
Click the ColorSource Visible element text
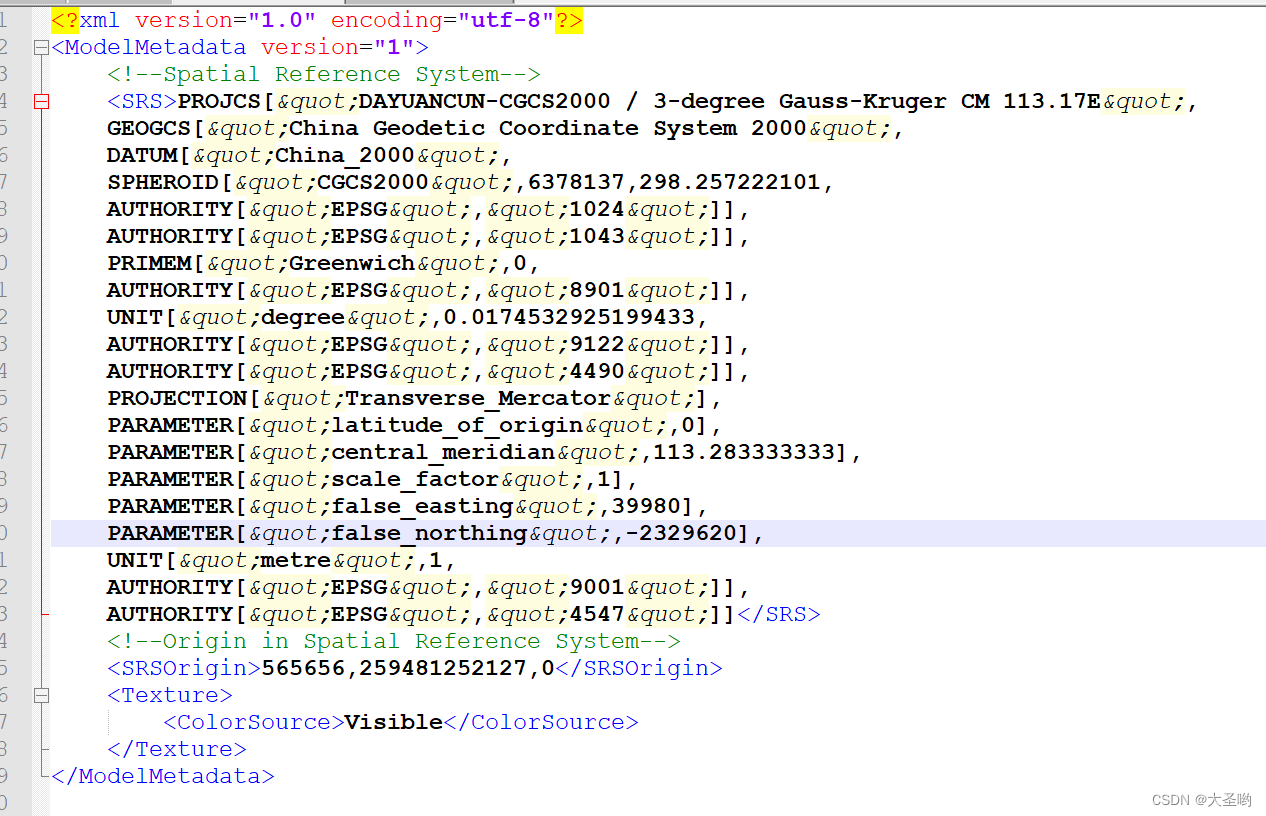click(x=393, y=721)
